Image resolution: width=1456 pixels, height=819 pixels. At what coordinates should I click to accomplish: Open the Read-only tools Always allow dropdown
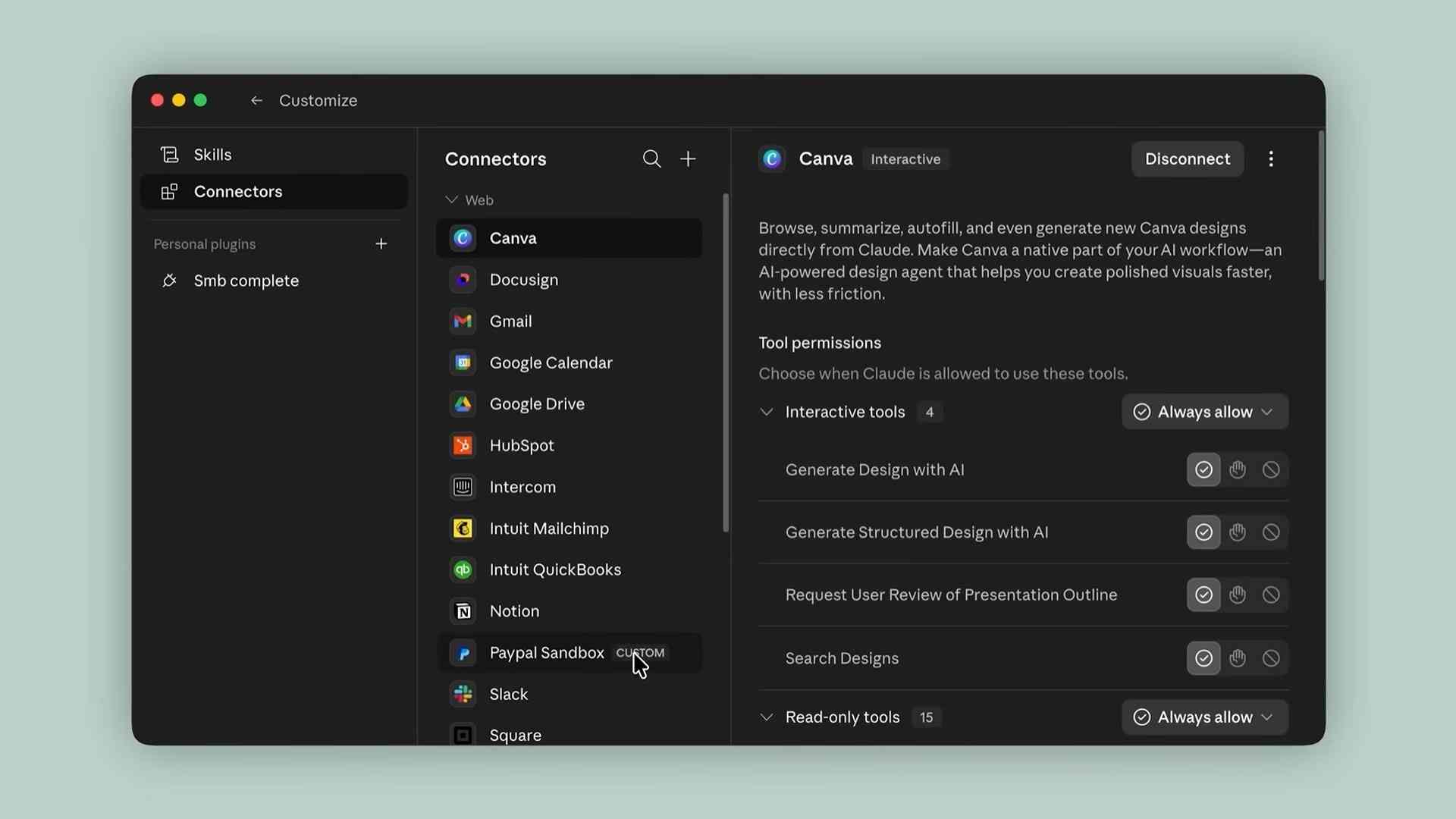(x=1205, y=717)
